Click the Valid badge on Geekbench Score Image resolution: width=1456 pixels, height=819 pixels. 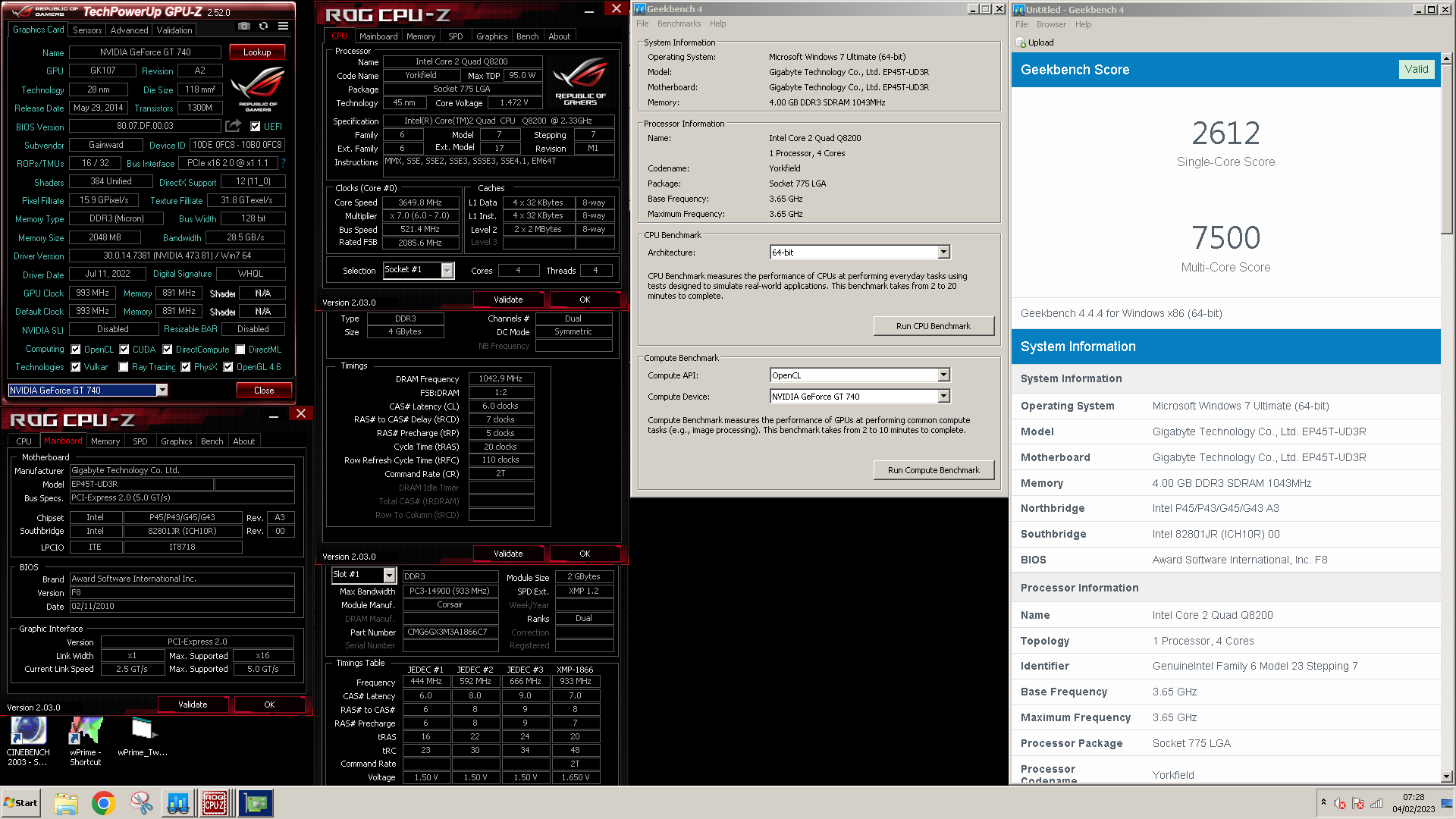[1417, 69]
